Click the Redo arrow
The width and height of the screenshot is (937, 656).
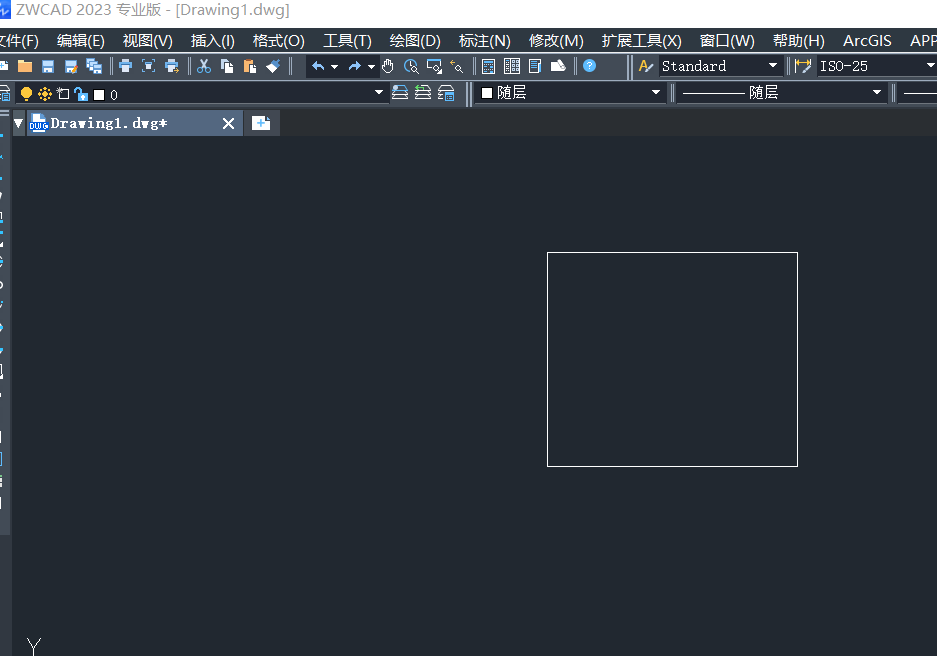(x=355, y=66)
